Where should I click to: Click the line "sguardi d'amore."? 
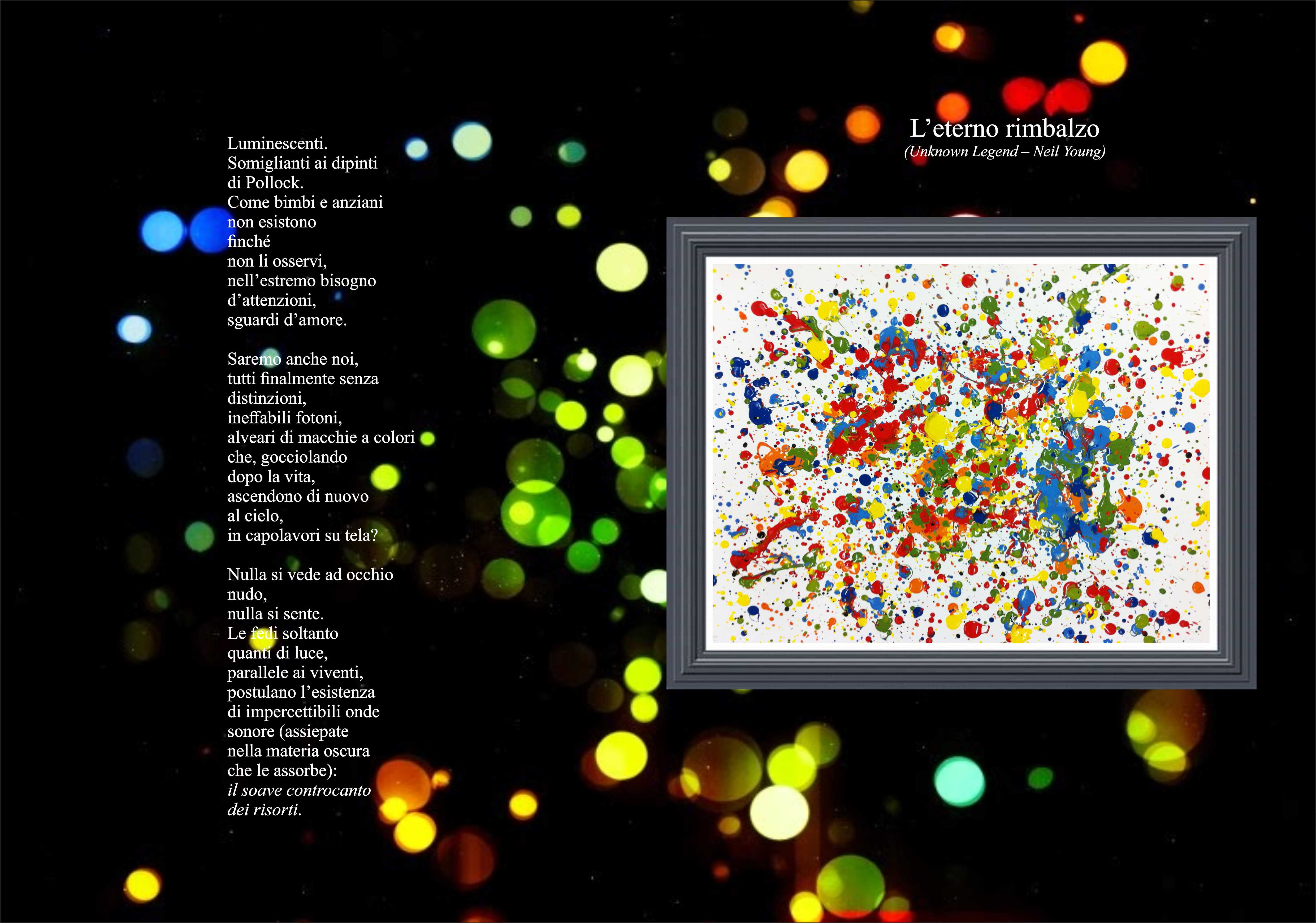[287, 320]
